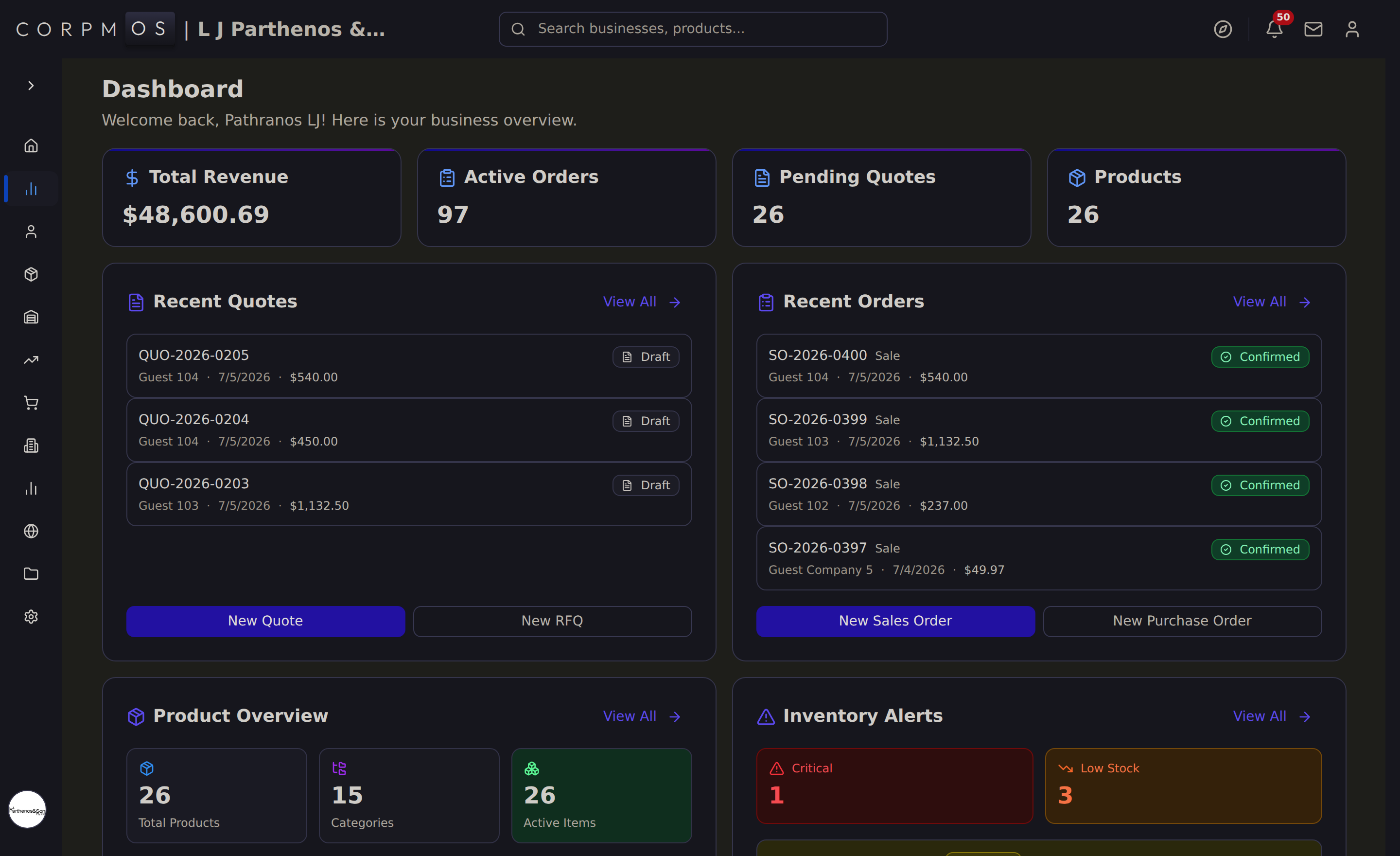Open the shopping cart icon in sidebar
This screenshot has width=1400, height=856.
pos(31,402)
